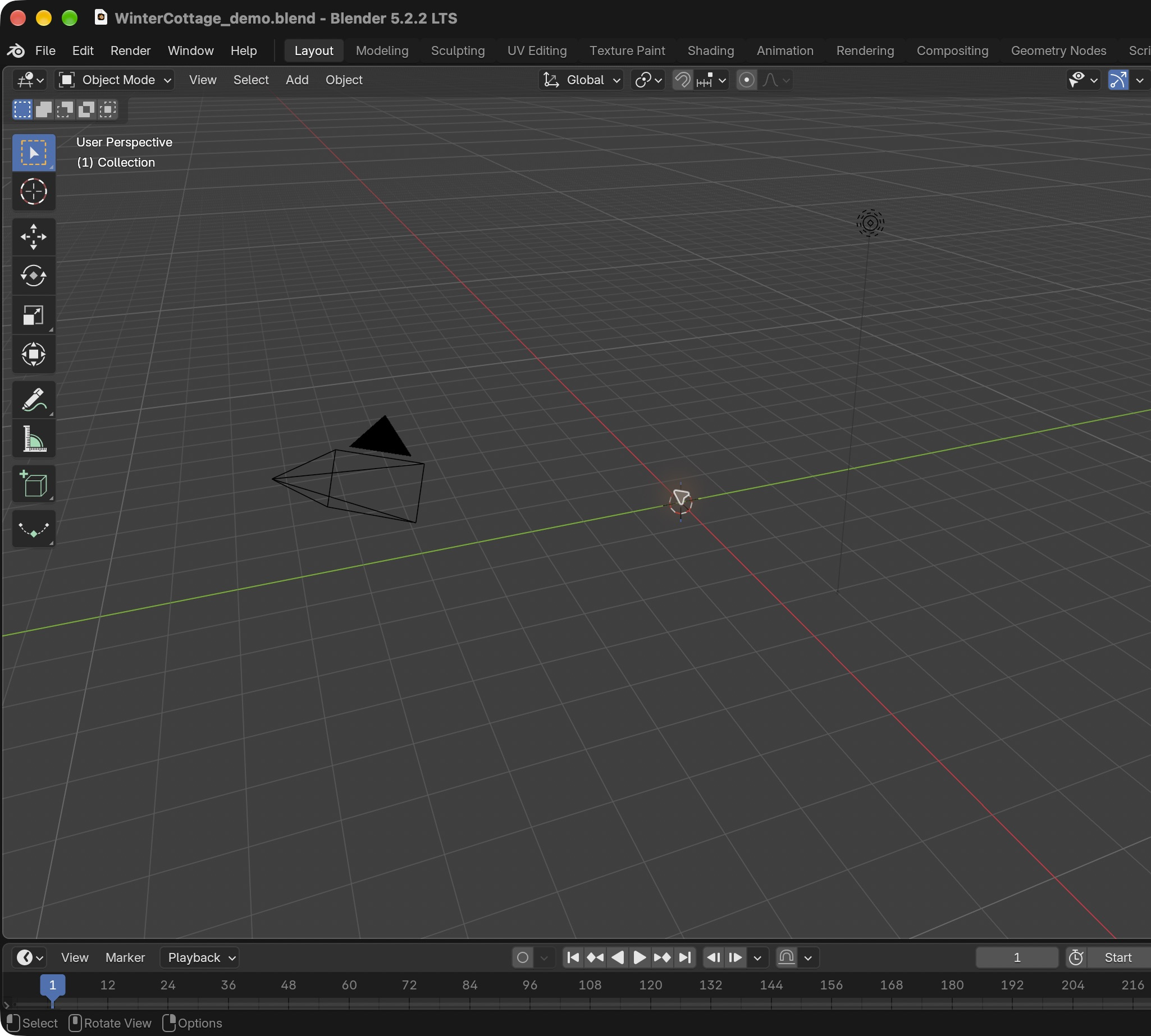Toggle snapping magnet in header
This screenshot has width=1151, height=1036.
point(682,80)
